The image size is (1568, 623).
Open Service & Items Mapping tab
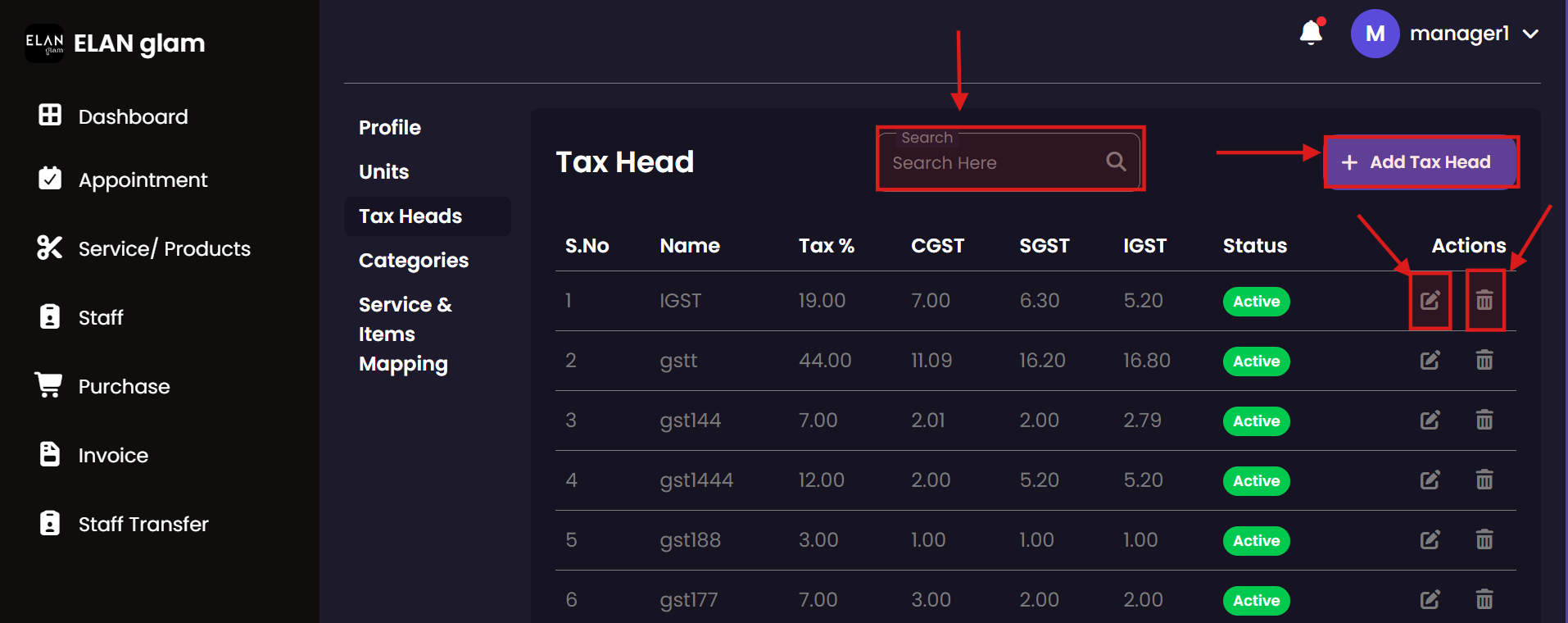coord(405,334)
